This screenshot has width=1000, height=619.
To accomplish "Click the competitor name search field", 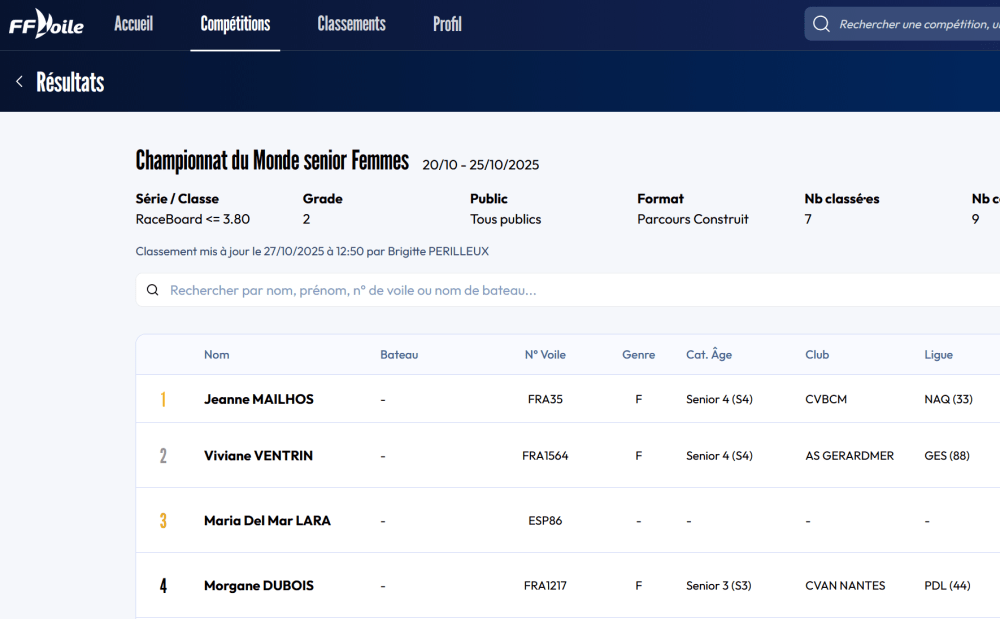I will 560,291.
